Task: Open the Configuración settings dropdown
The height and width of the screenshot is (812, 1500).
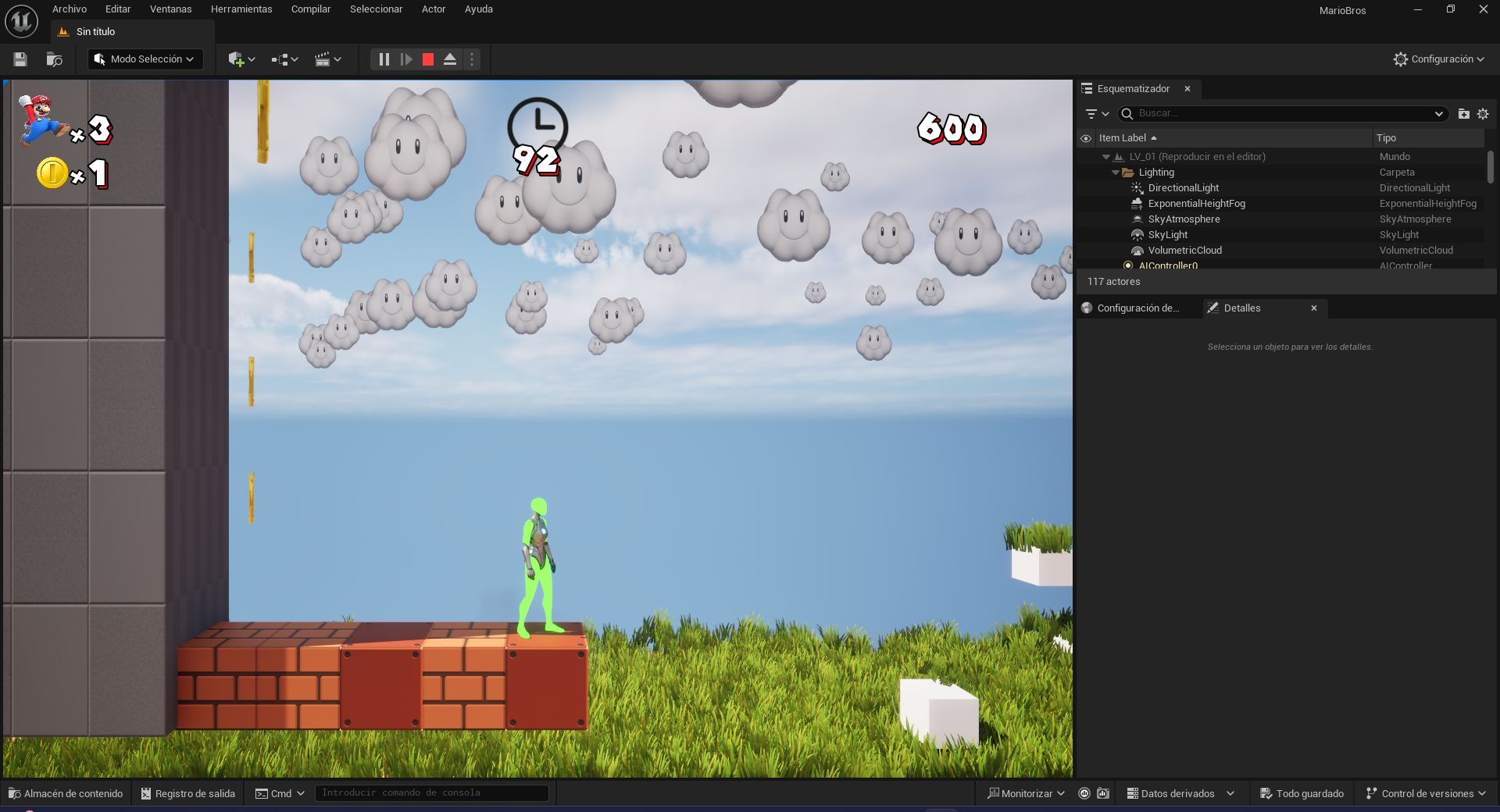Action: pyautogui.click(x=1438, y=59)
